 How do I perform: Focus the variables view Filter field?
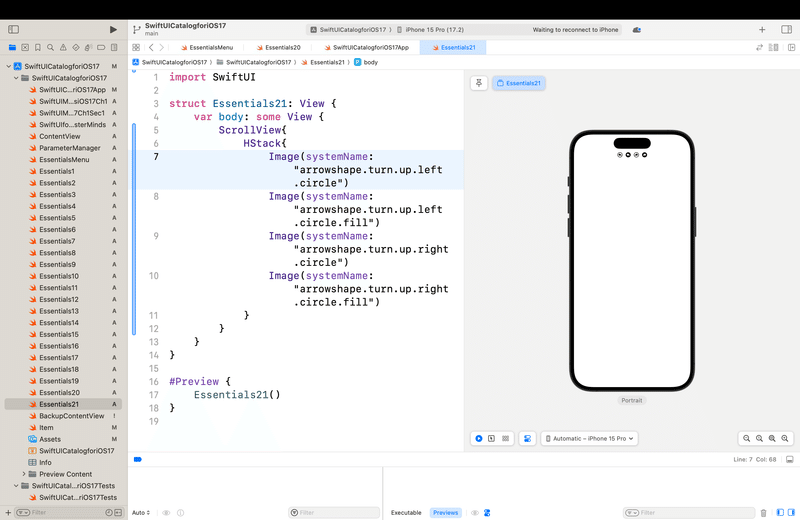[334, 512]
